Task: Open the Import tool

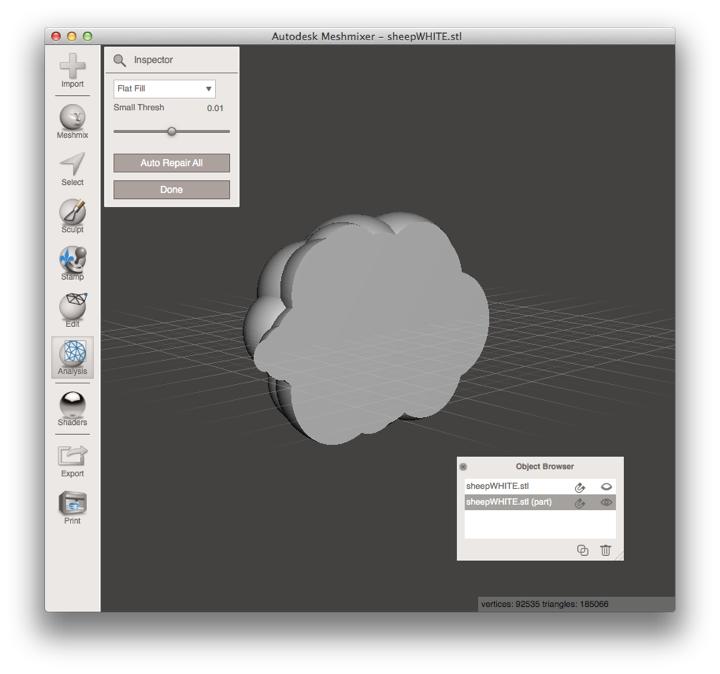Action: click(72, 68)
